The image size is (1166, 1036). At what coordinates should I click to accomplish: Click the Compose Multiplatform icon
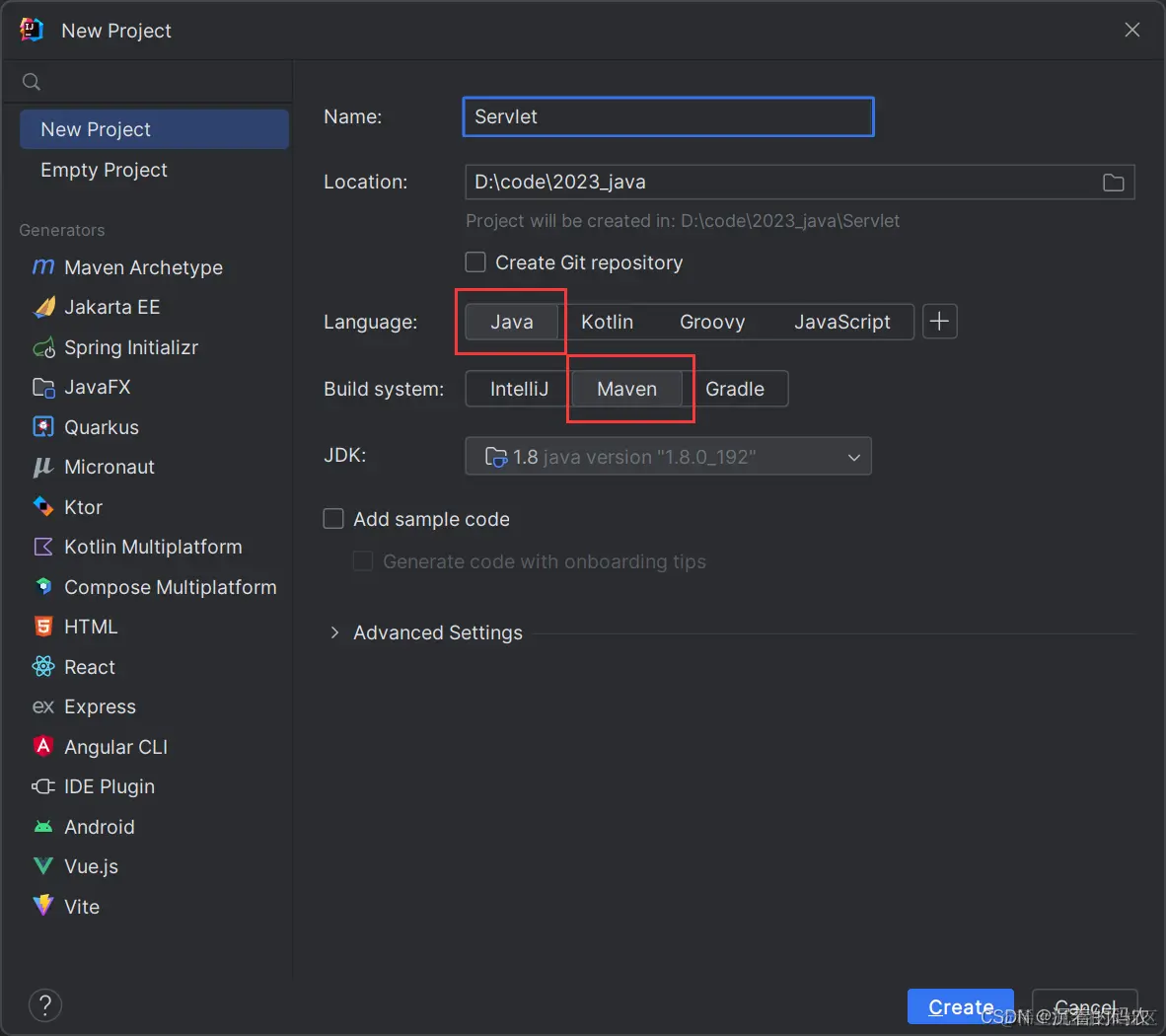43,587
